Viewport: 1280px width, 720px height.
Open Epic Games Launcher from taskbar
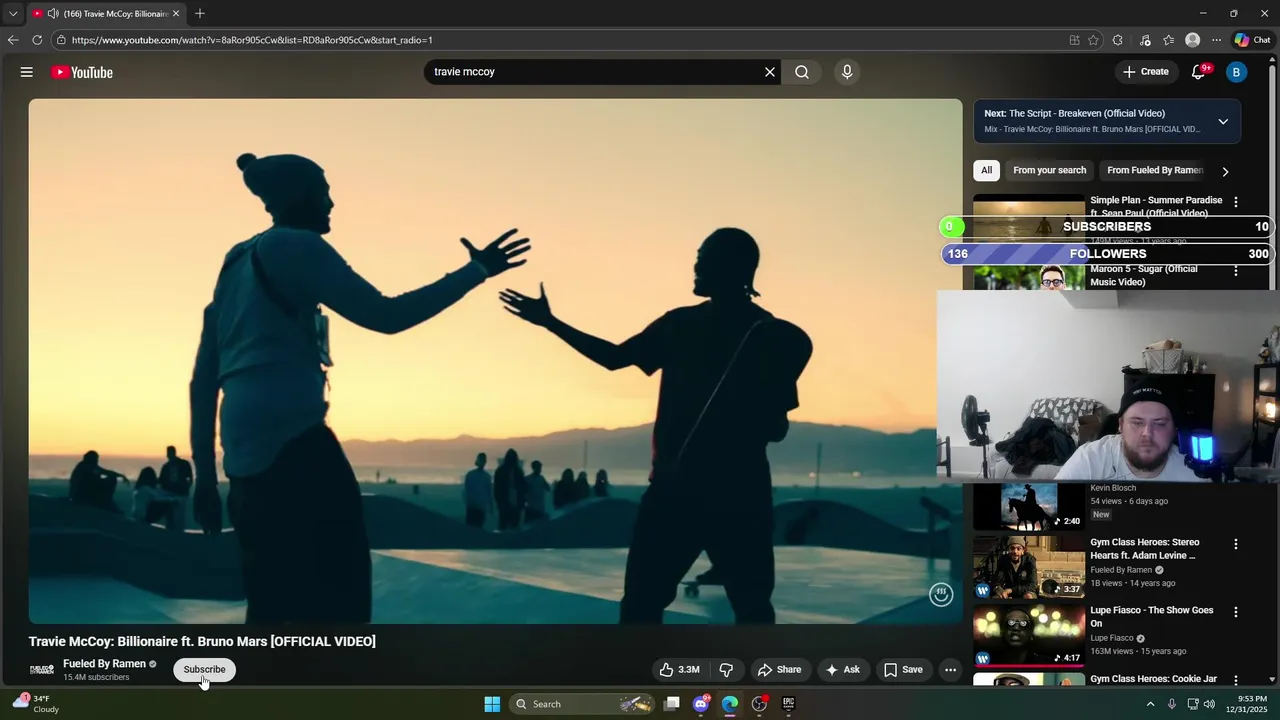coord(788,704)
